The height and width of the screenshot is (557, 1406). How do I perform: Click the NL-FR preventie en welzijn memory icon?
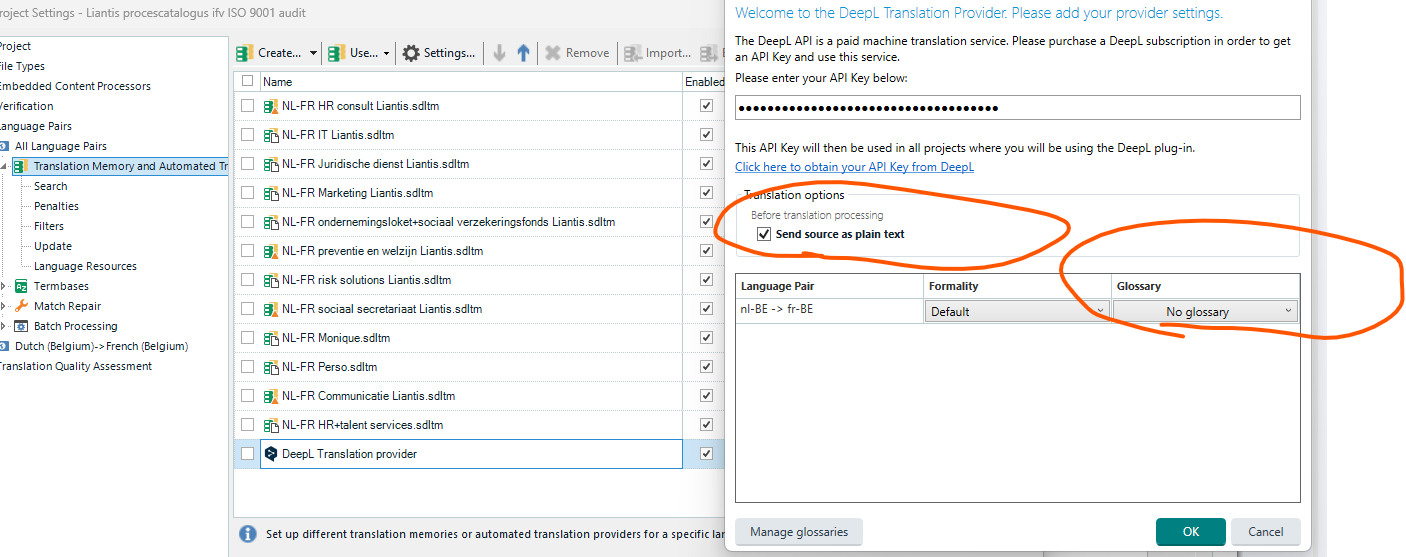[270, 251]
